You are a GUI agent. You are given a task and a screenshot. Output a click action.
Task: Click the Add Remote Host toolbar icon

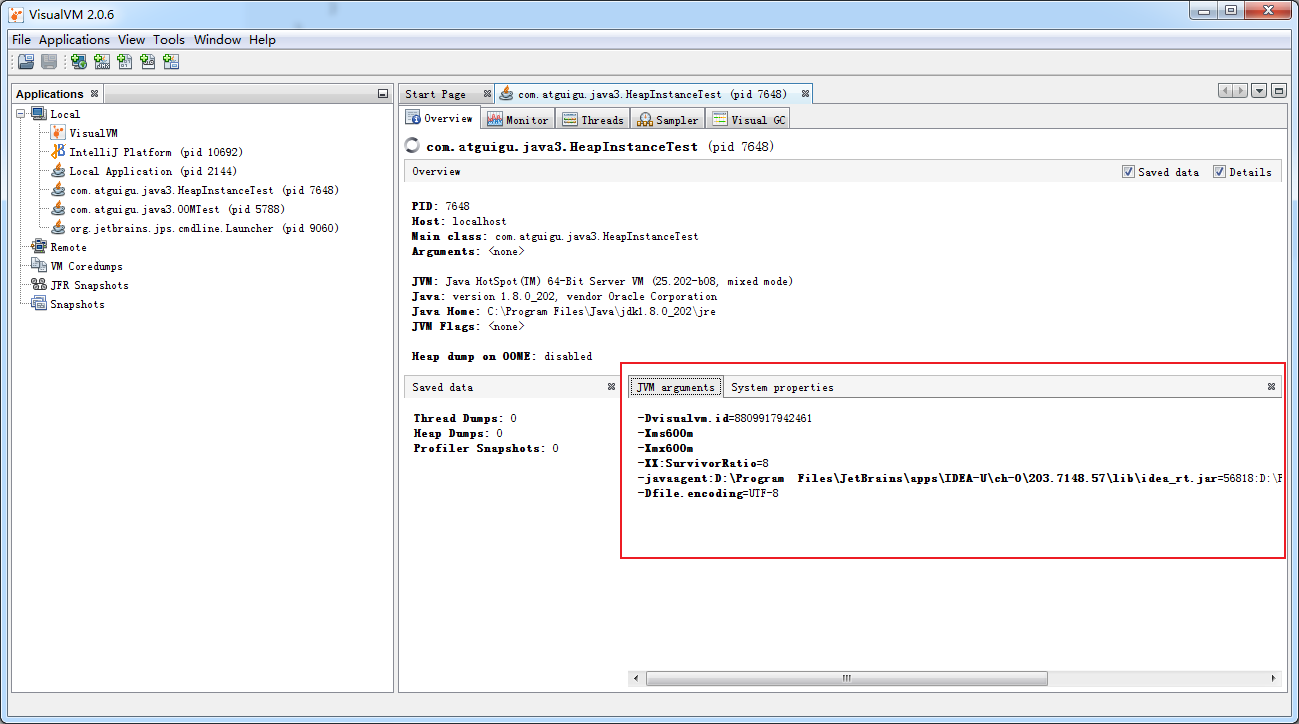[x=78, y=62]
